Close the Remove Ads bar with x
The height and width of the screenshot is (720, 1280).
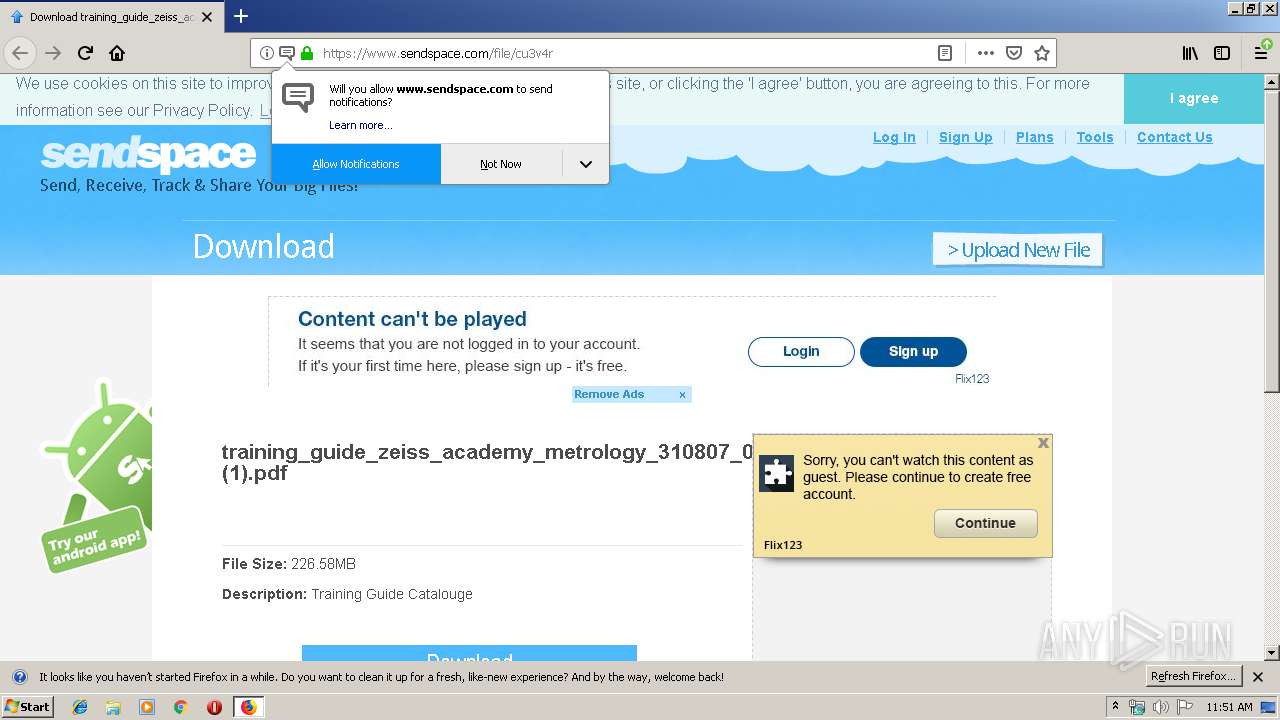[x=683, y=395]
